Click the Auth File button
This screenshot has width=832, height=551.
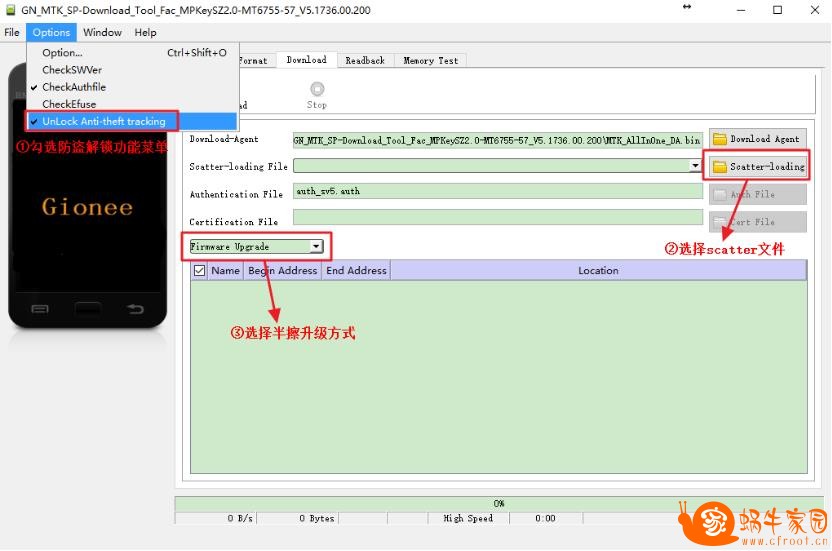[x=757, y=194]
